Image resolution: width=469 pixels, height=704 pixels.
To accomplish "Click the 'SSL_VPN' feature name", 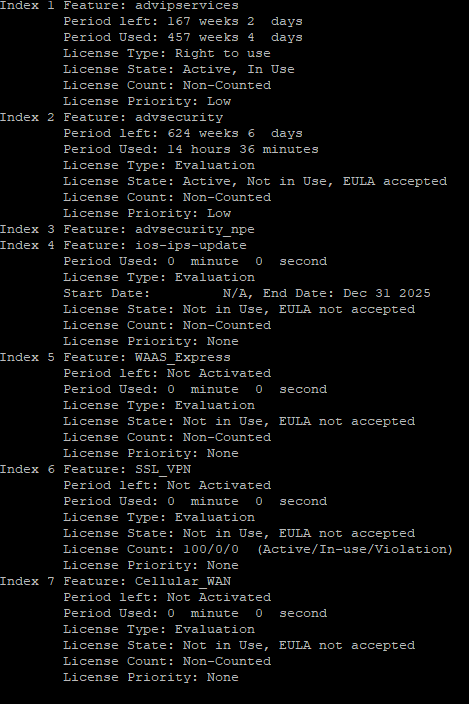I will [x=163, y=470].
